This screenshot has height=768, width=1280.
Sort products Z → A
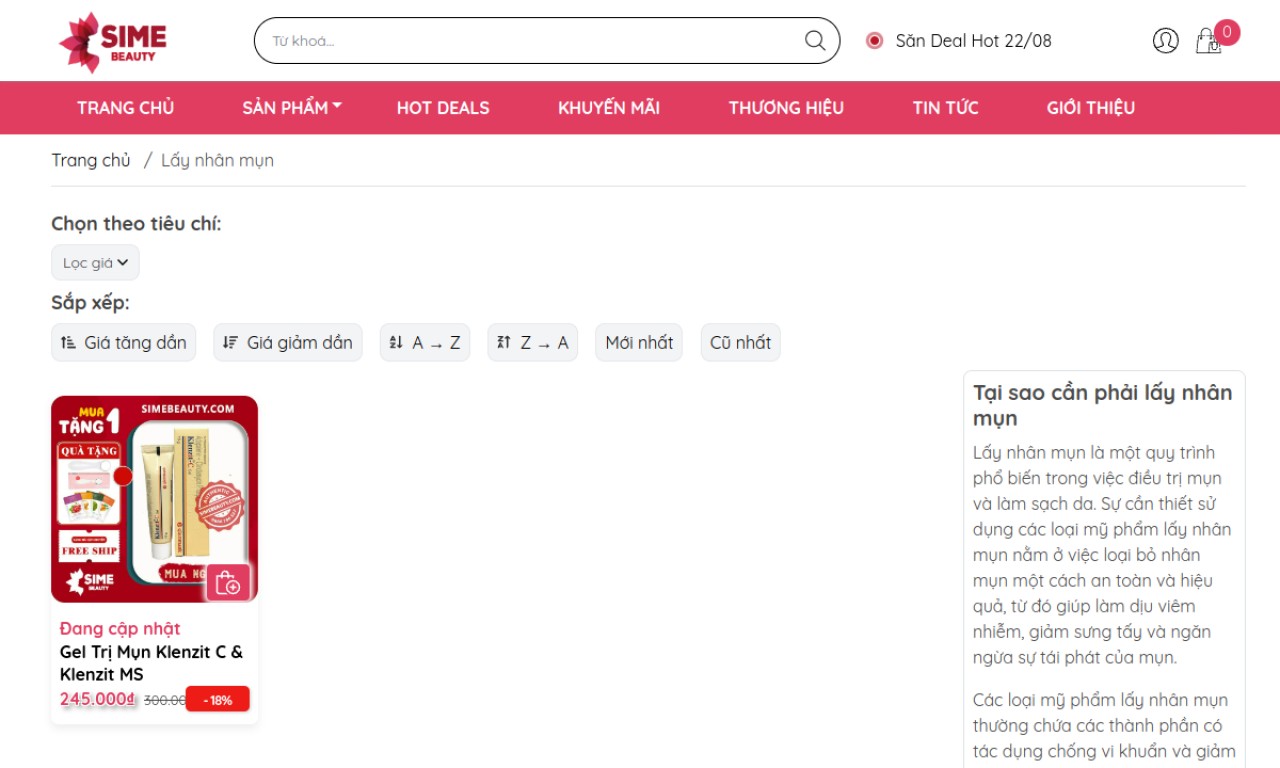click(532, 342)
